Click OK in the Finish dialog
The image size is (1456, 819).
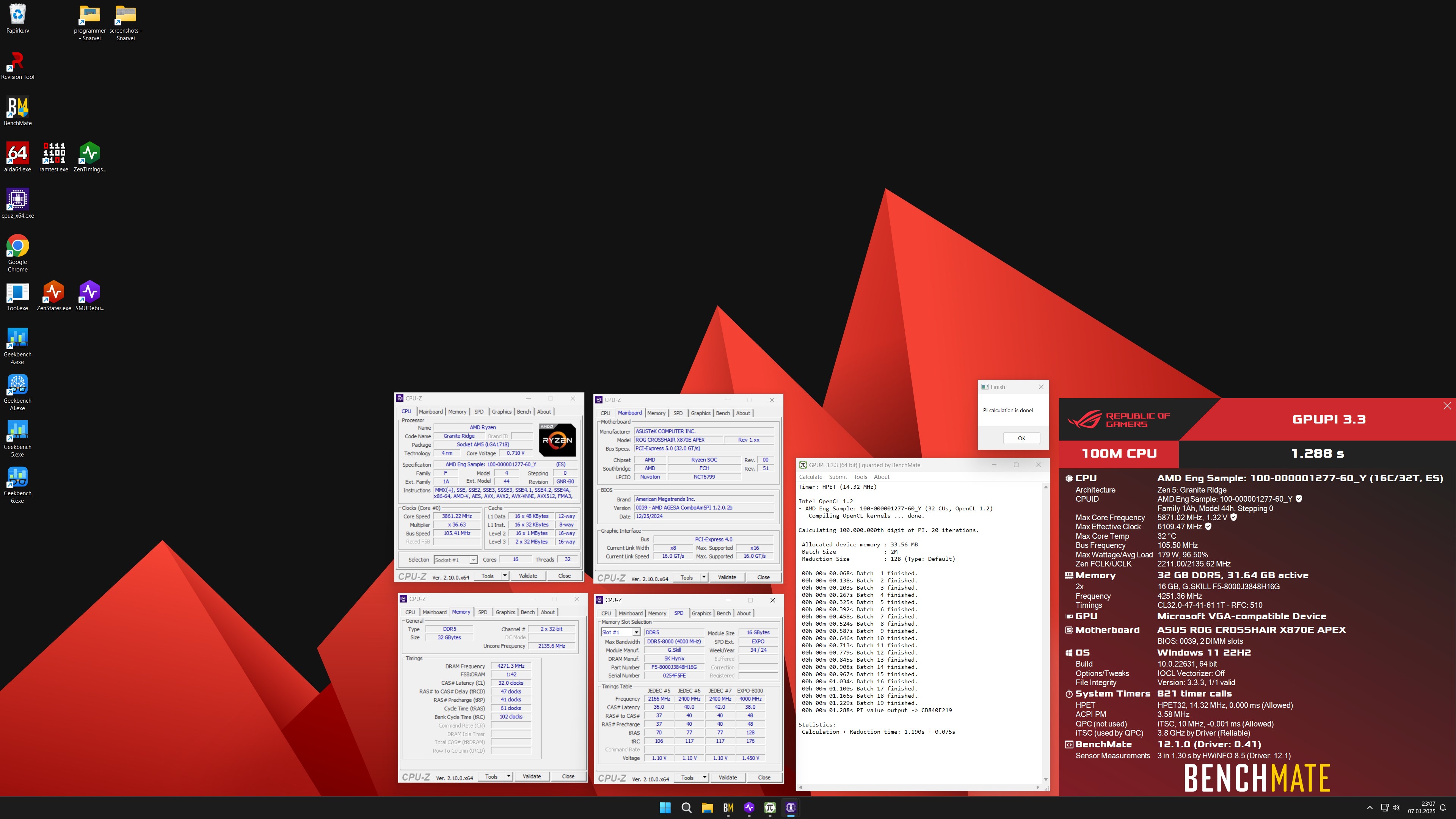(1021, 438)
